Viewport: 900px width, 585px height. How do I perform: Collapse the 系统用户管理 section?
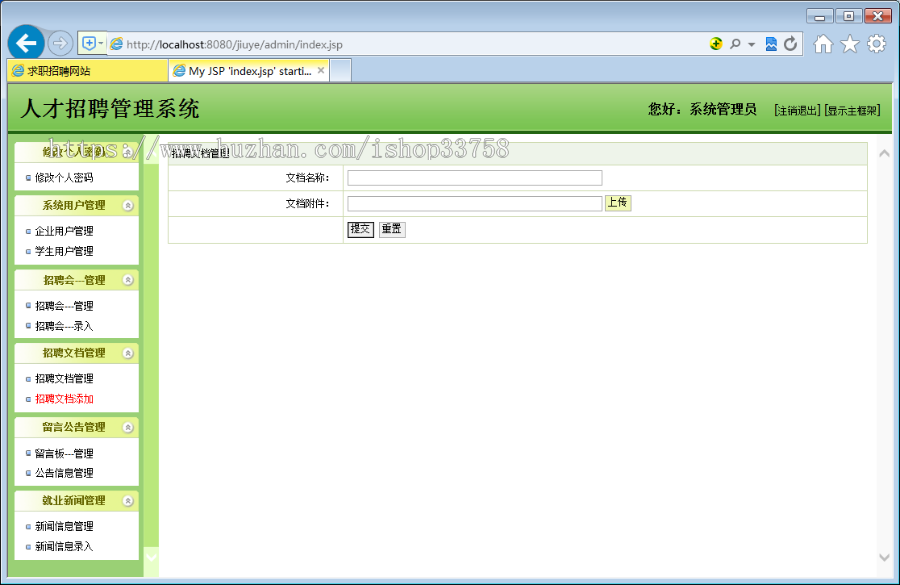click(126, 205)
